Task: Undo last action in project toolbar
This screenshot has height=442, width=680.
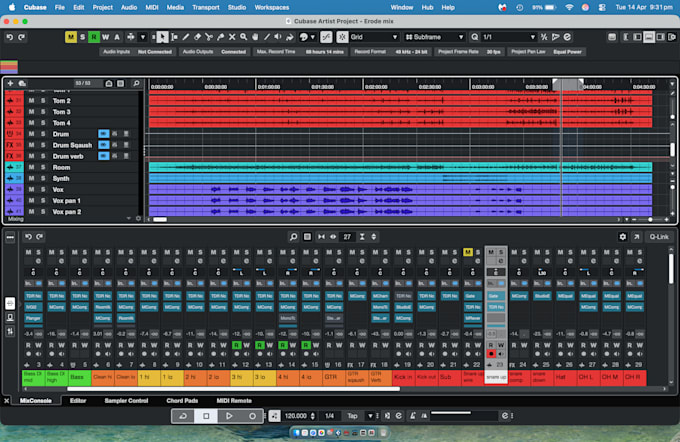Action: (10, 37)
